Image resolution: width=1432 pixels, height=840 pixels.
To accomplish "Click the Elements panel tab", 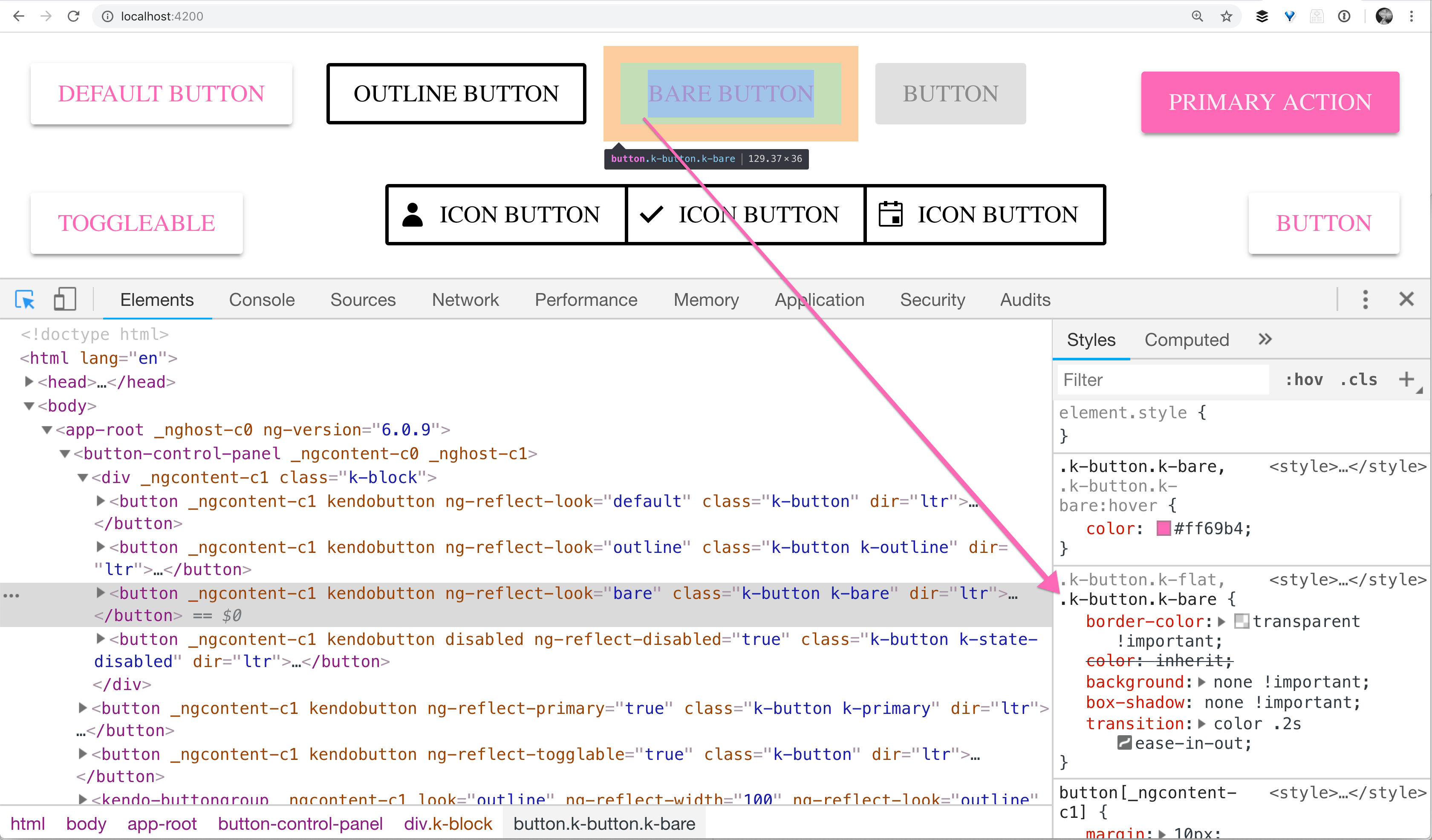I will [156, 299].
